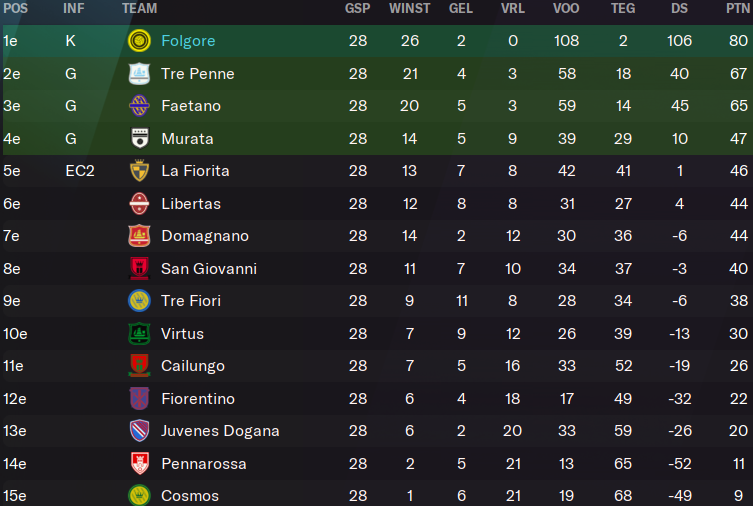Click the San Giovanni club badge
The image size is (753, 506).
point(139,268)
